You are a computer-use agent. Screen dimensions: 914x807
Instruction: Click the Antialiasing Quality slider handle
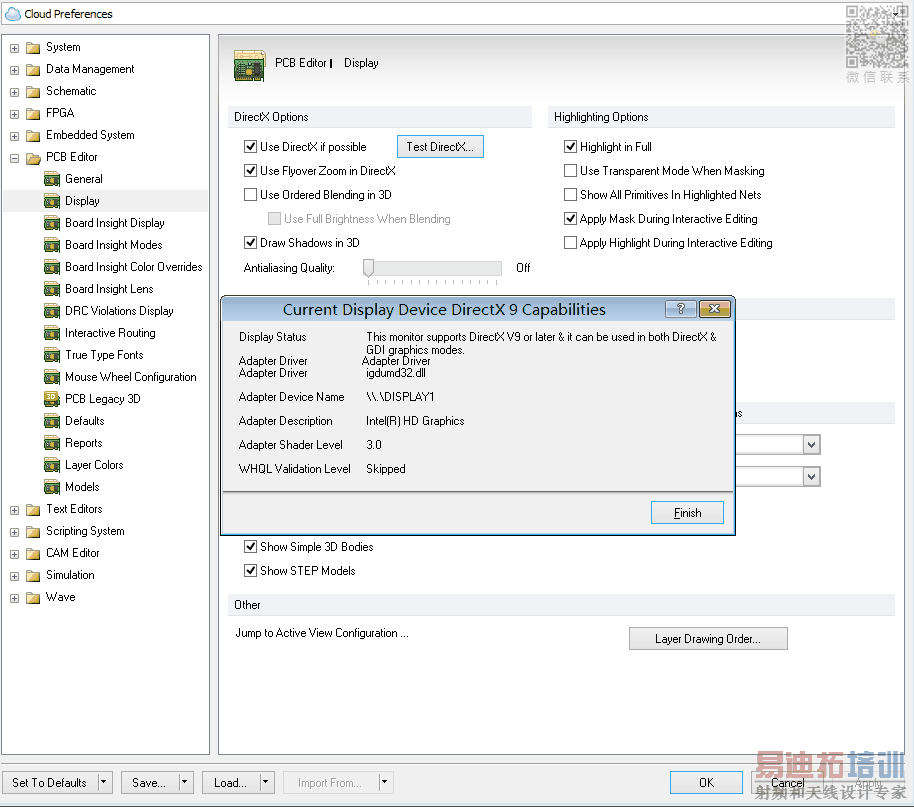pyautogui.click(x=368, y=268)
